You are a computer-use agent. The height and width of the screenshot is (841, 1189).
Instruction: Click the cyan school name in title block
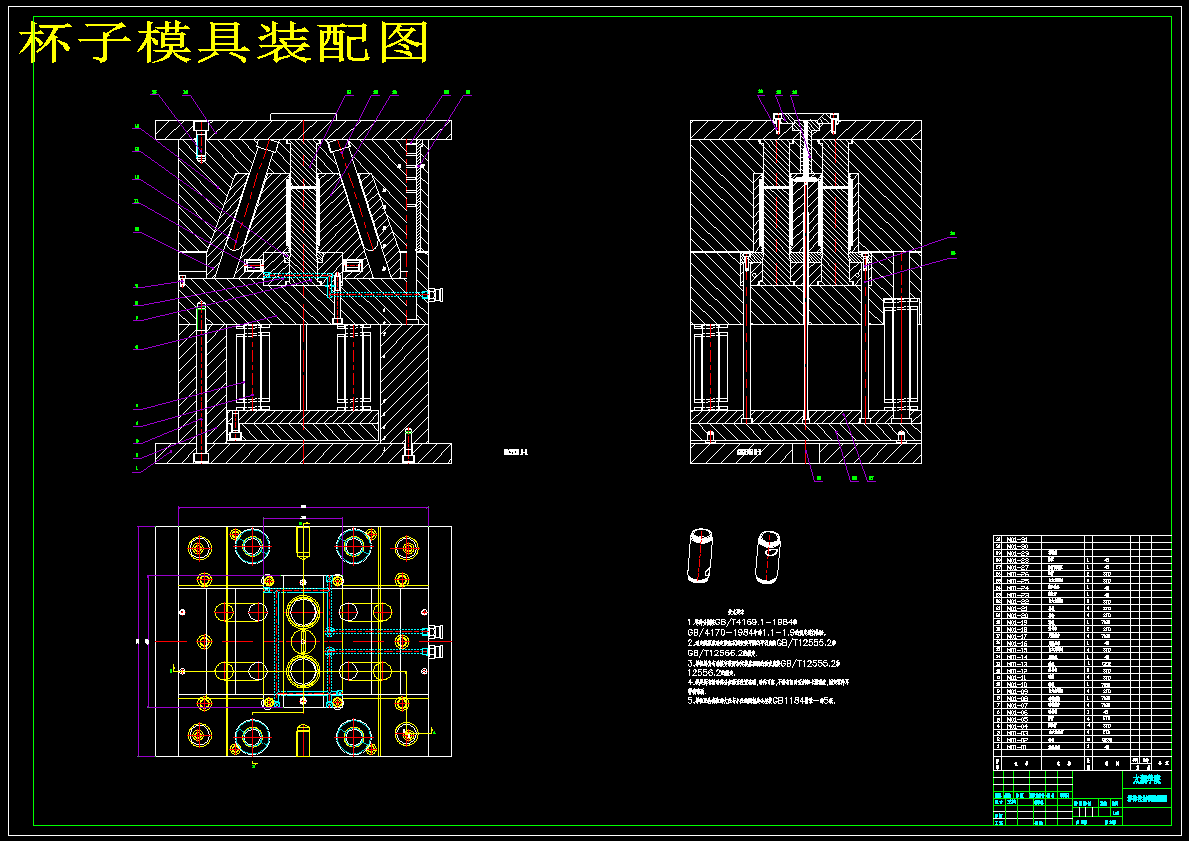1147,780
